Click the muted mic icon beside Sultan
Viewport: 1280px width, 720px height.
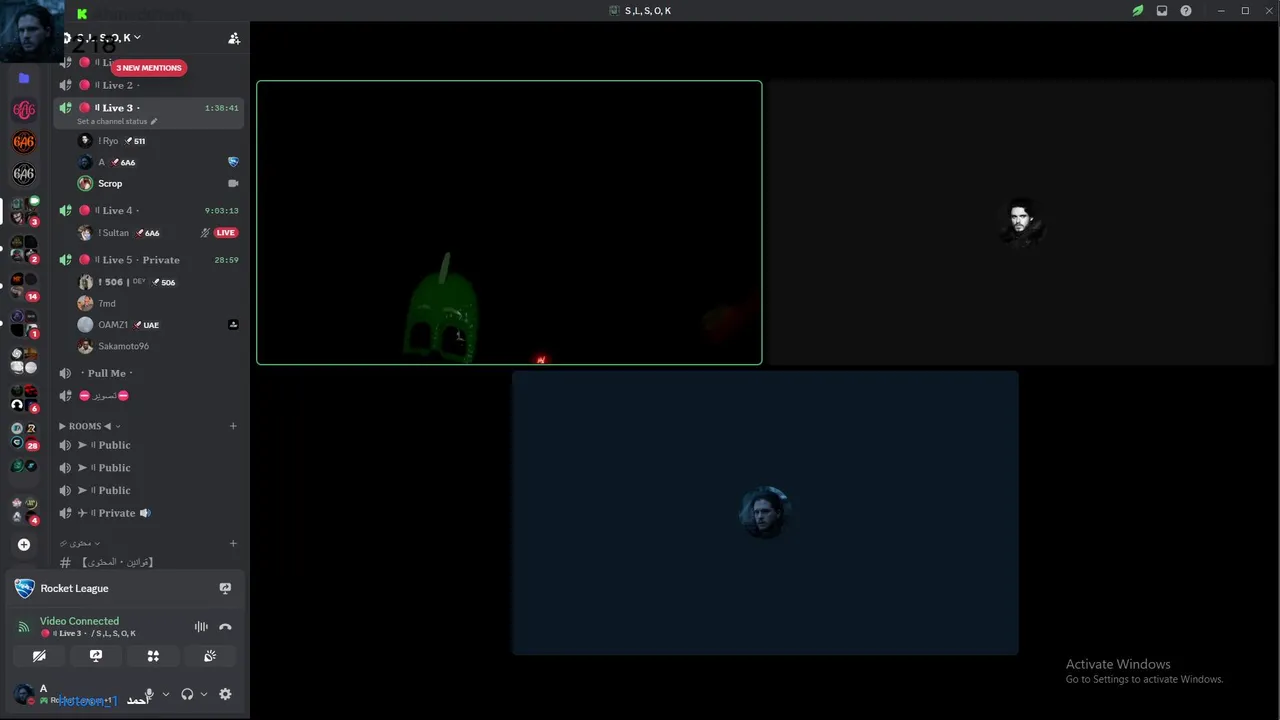pyautogui.click(x=205, y=233)
